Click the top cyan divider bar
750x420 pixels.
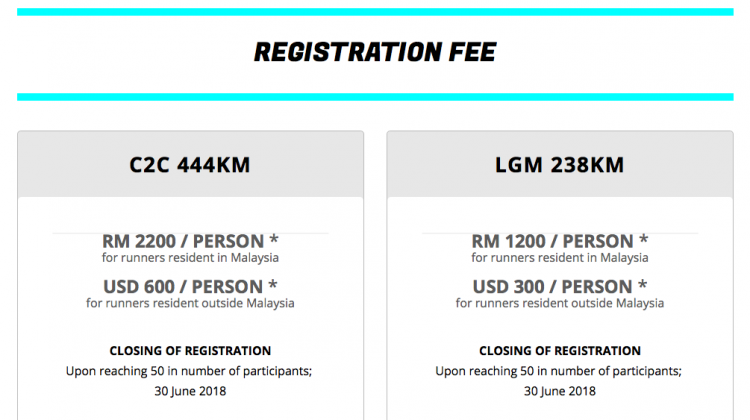point(375,12)
